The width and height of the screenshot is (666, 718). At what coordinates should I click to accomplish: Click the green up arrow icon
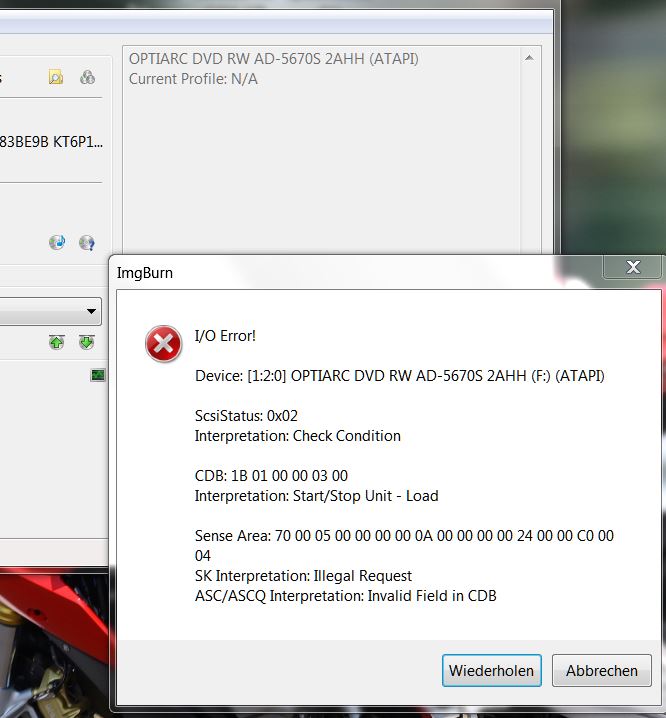pyautogui.click(x=56, y=342)
